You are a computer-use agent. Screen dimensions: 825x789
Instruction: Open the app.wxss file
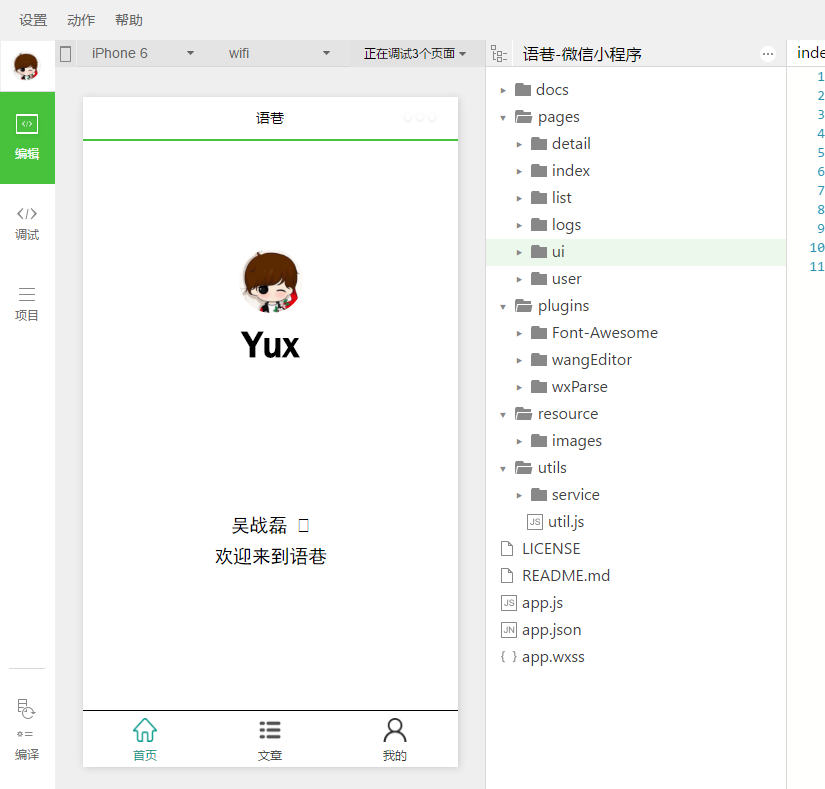click(x=636, y=657)
